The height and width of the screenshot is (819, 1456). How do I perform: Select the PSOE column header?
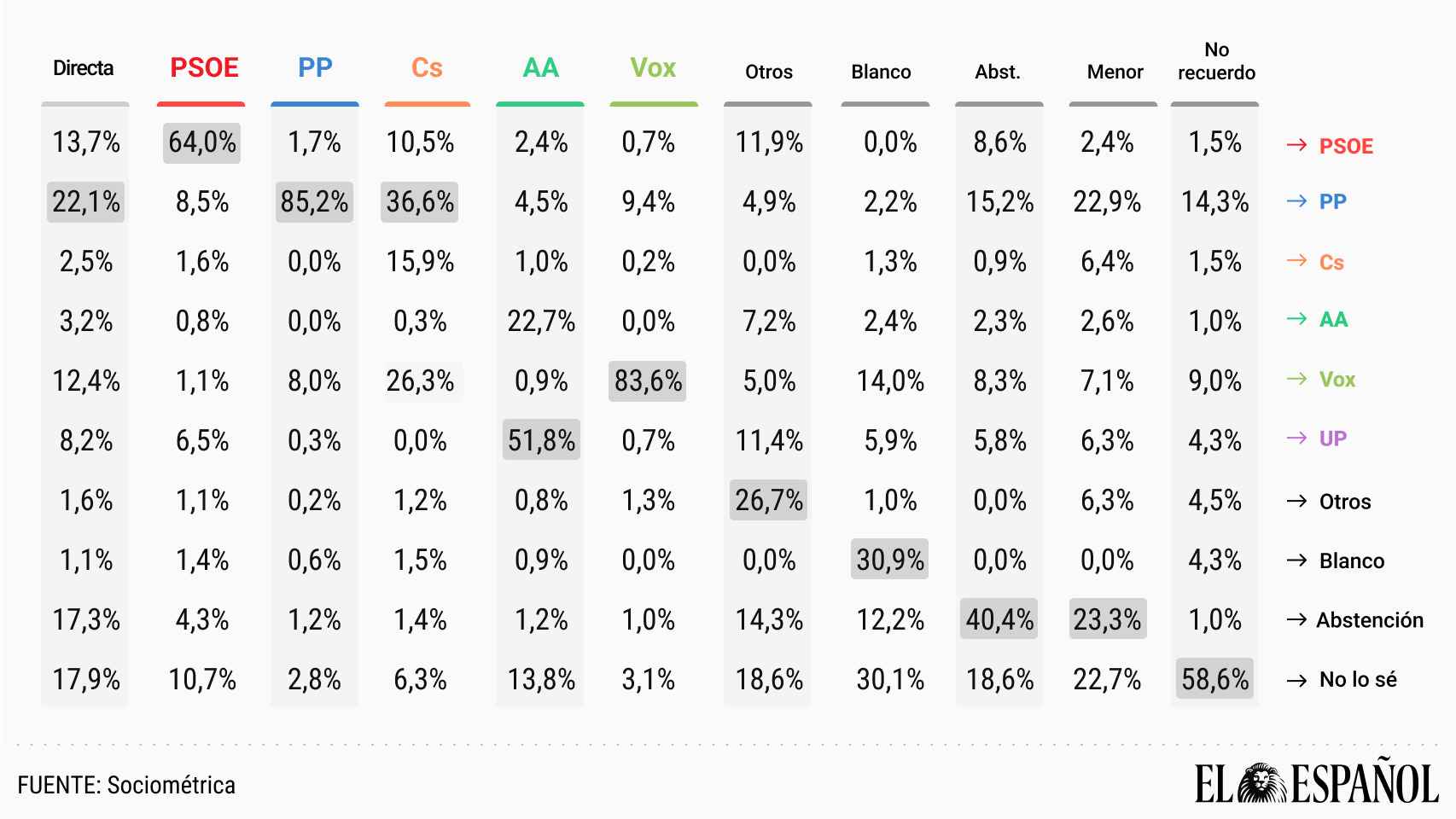(x=204, y=68)
